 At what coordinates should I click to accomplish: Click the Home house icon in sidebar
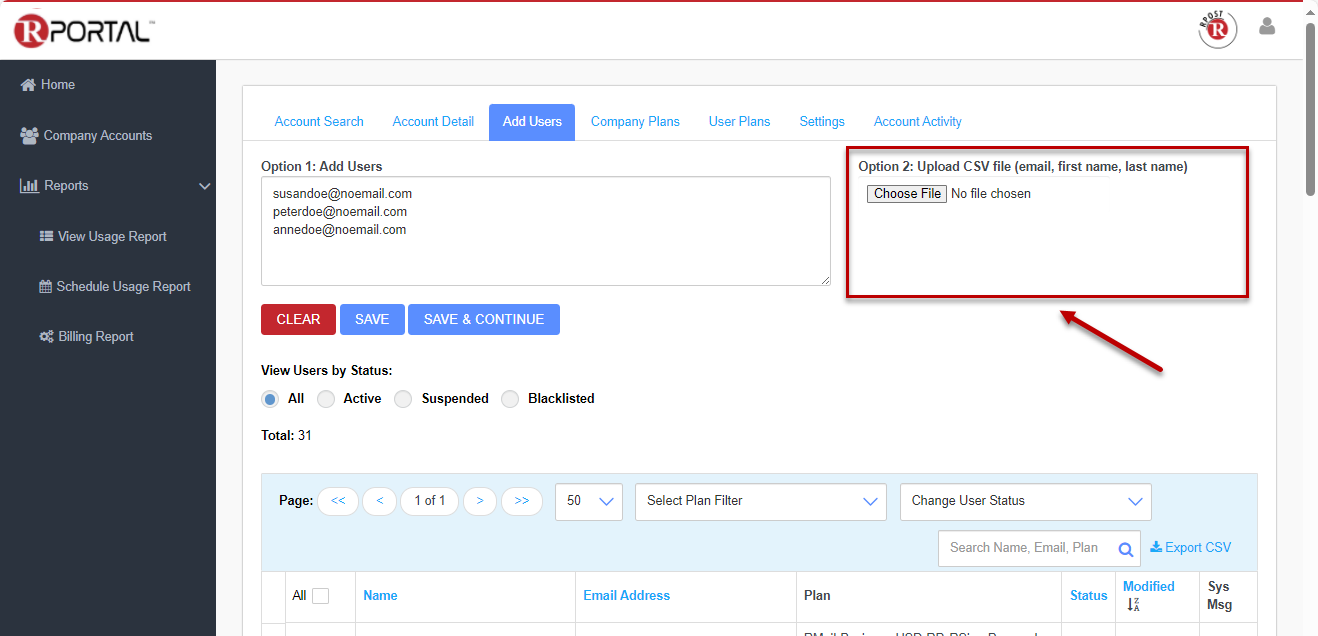coord(28,85)
